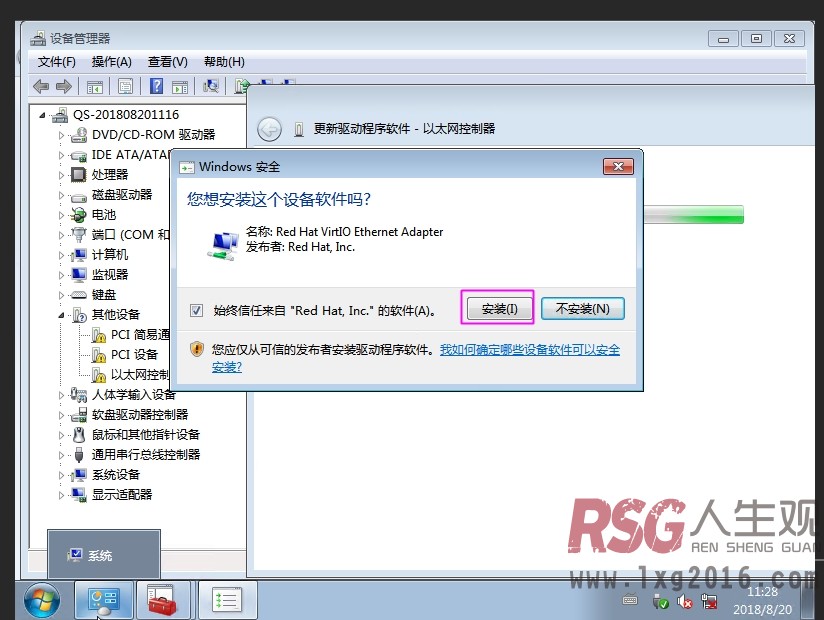This screenshot has height=620, width=824.
Task: Click the Scan for hardware changes icon
Action: click(211, 86)
